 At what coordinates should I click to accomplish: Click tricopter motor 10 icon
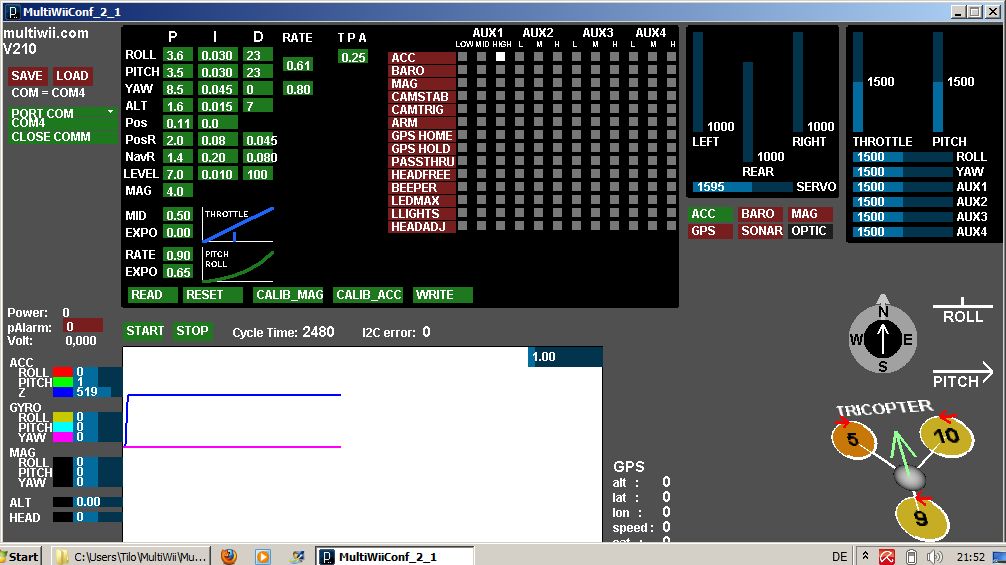tap(940, 434)
